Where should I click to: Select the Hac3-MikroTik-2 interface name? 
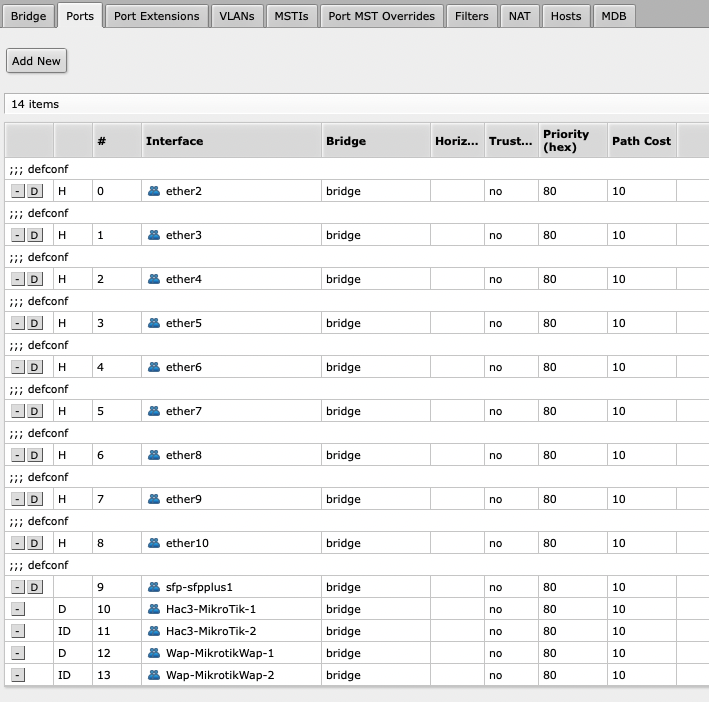(211, 631)
